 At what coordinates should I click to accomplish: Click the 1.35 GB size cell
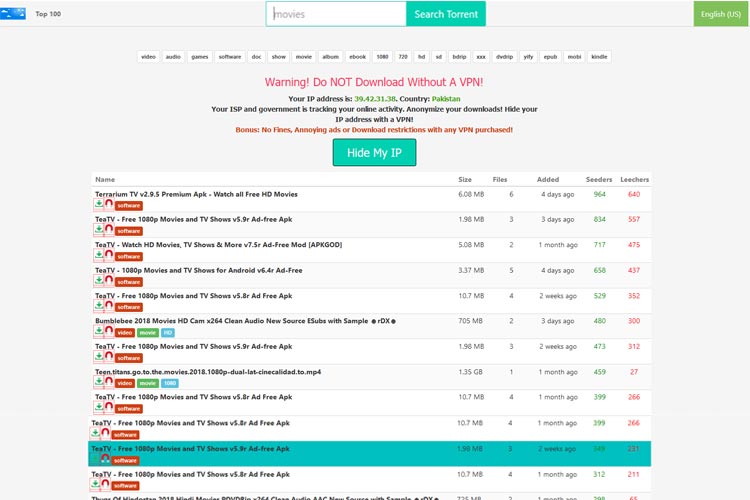pos(470,372)
